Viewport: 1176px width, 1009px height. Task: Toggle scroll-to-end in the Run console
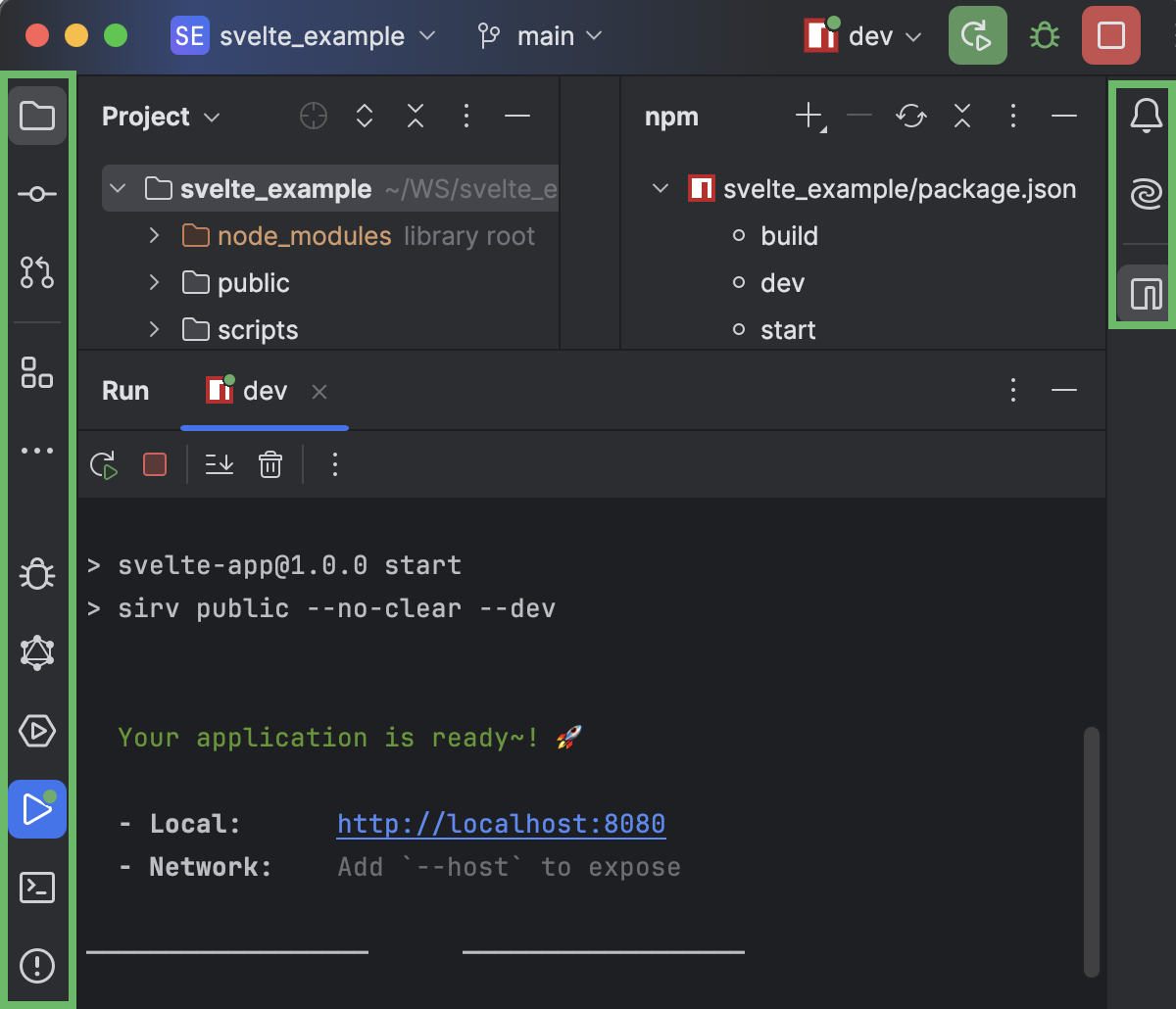click(219, 464)
